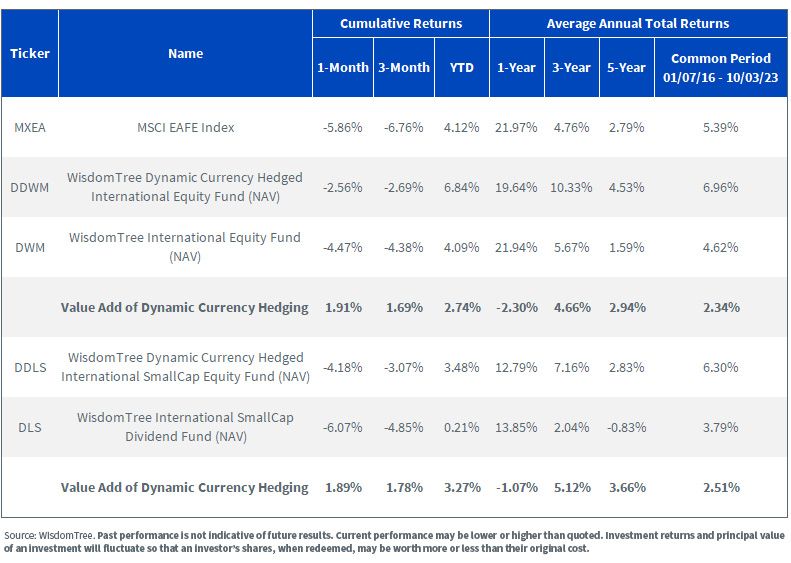
Task: Select the 1-Month column header
Action: (x=343, y=68)
